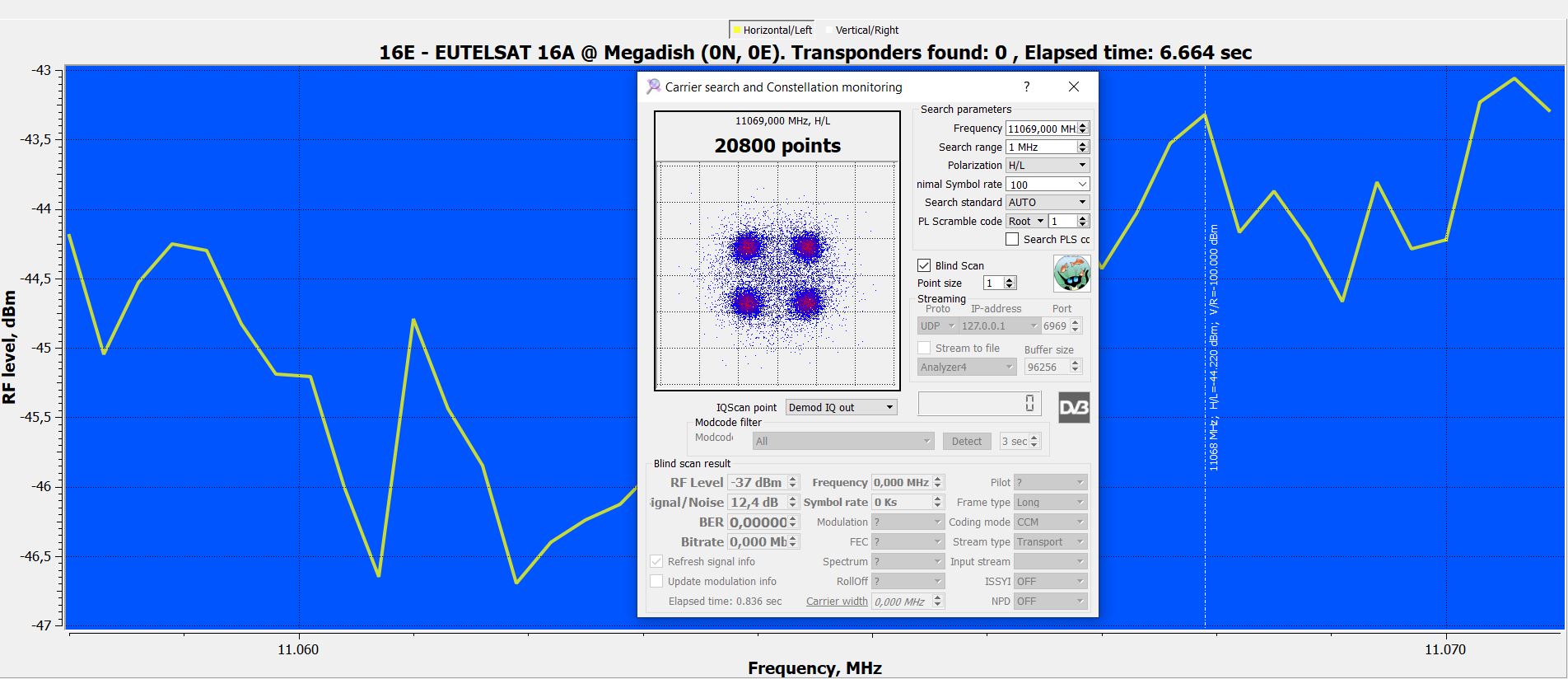This screenshot has height=679, width=1568.
Task: Click the 11.060 frequency axis label
Action: [x=298, y=649]
